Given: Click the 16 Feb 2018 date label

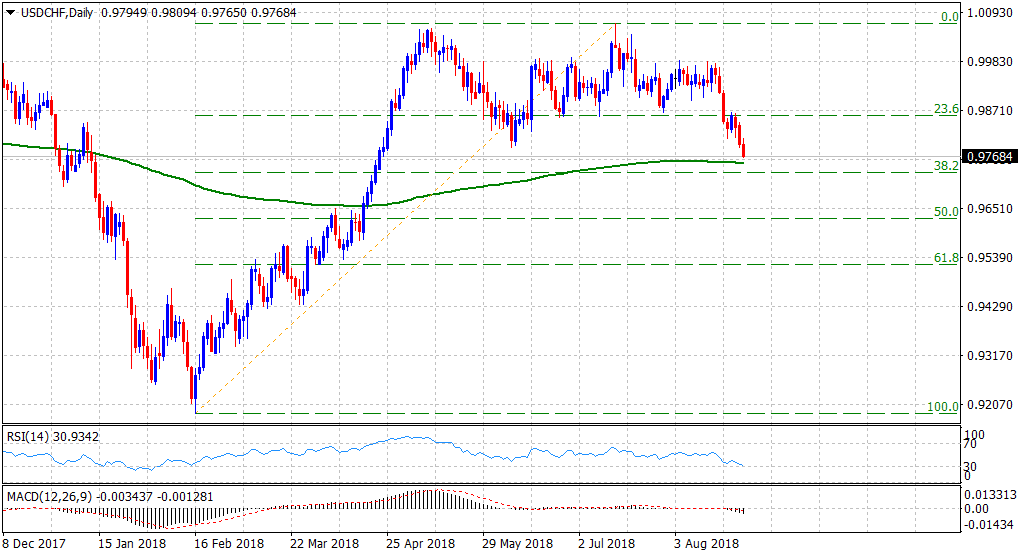Looking at the screenshot, I should 228,544.
